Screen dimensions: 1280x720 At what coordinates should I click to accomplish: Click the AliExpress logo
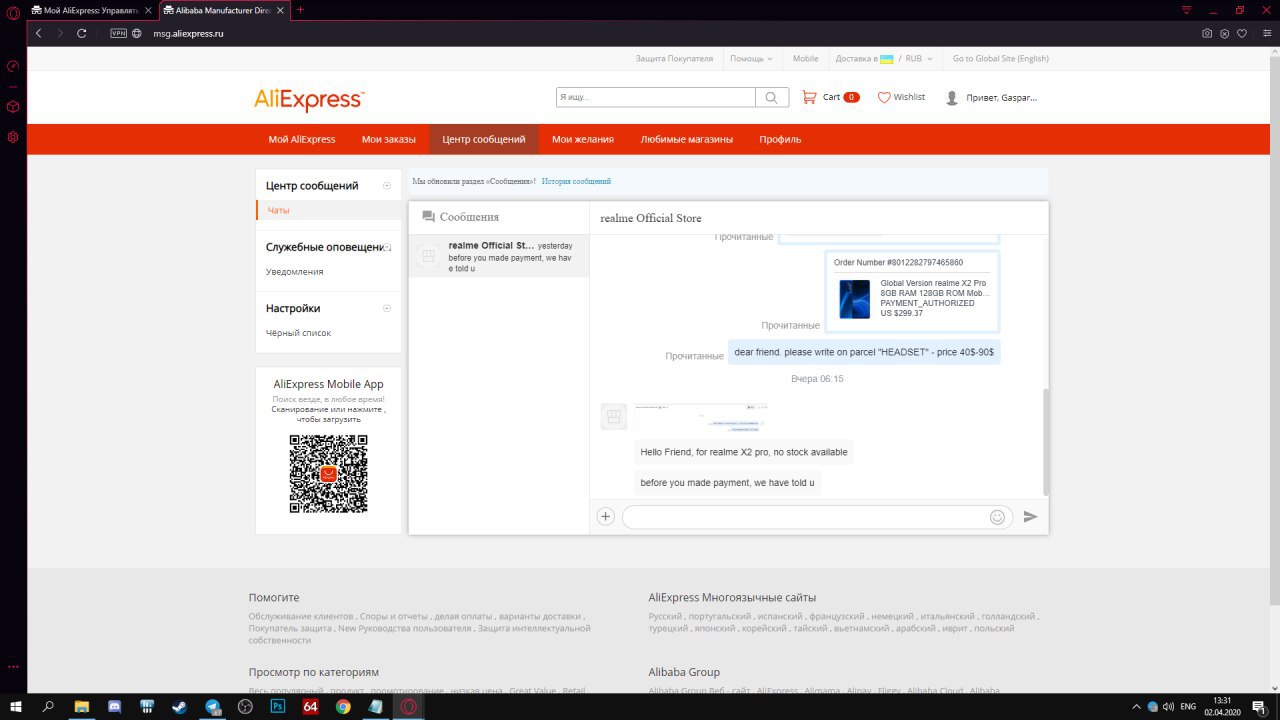309,99
